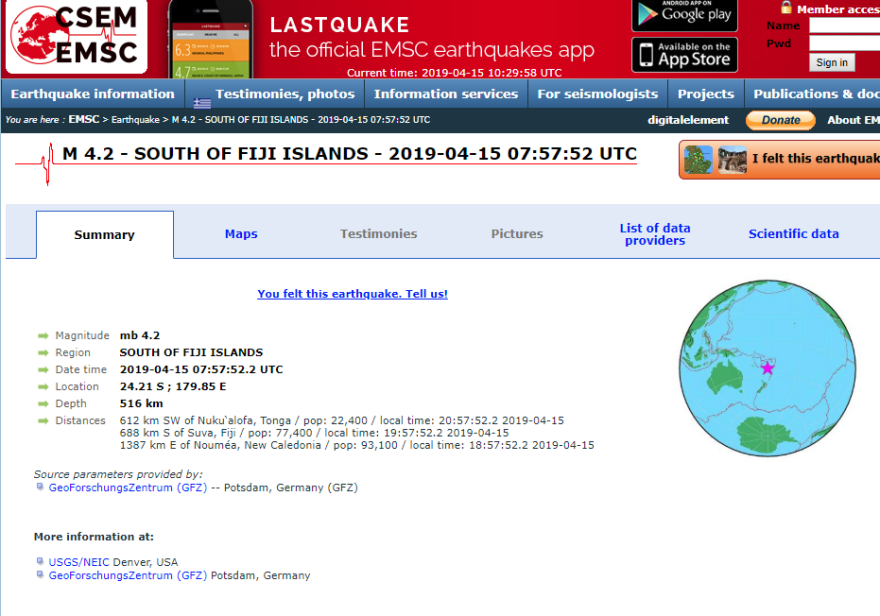This screenshot has width=880, height=616.
Task: Click the LastQuake phone app image
Action: (210, 40)
